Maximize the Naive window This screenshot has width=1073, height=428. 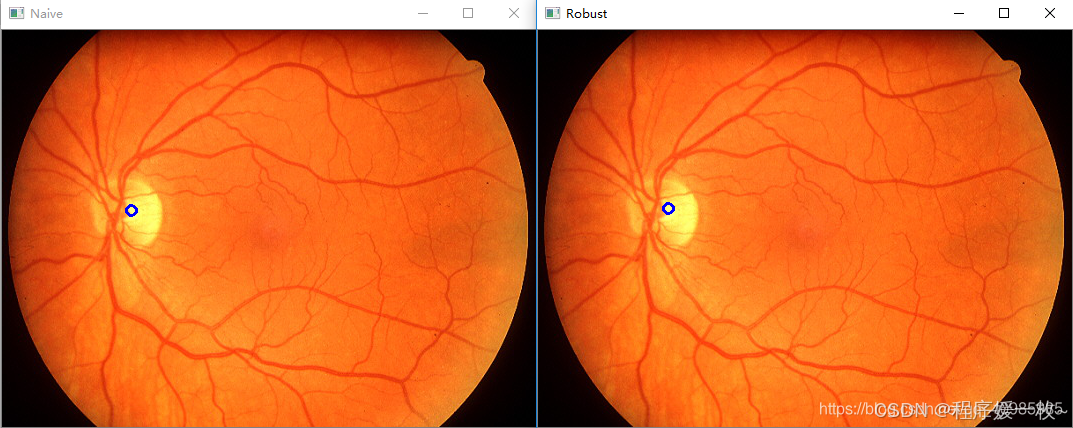pos(468,13)
